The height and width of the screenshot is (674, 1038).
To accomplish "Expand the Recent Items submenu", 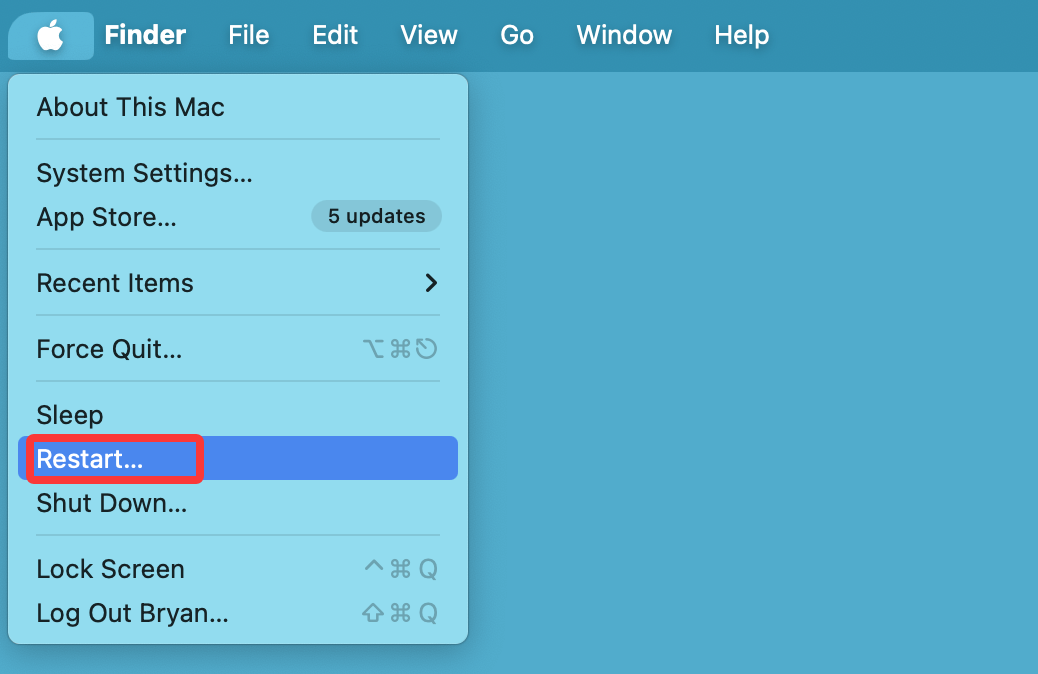I will pos(114,283).
